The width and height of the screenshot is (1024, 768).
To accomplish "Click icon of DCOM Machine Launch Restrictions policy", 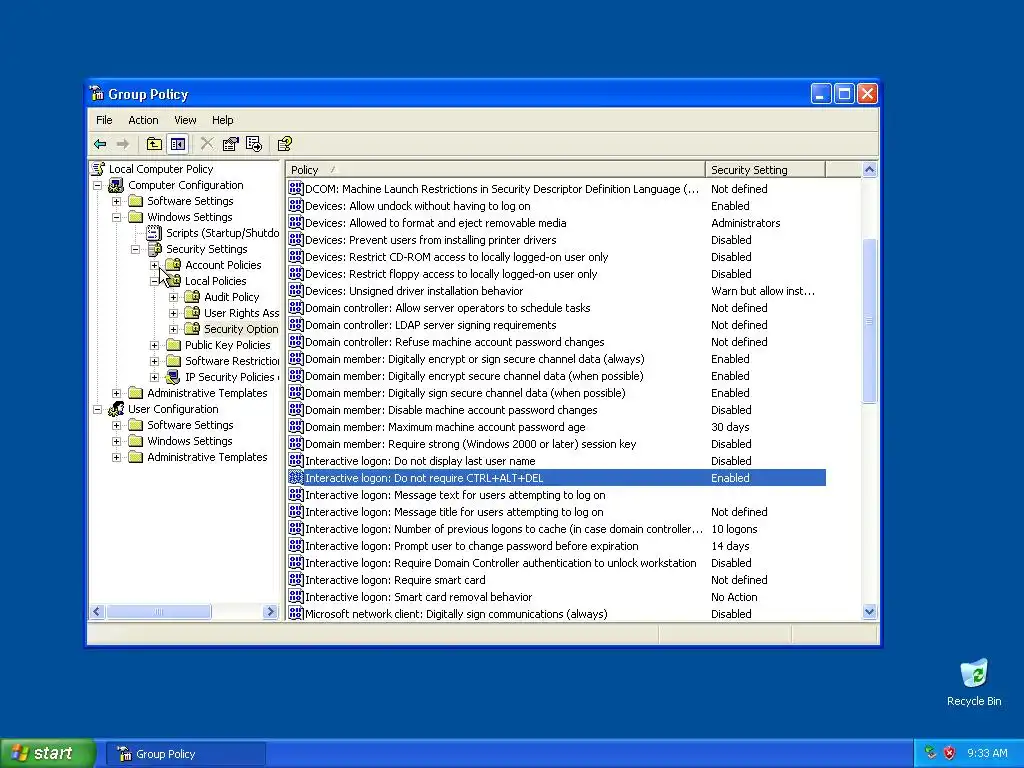I will pyautogui.click(x=296, y=189).
